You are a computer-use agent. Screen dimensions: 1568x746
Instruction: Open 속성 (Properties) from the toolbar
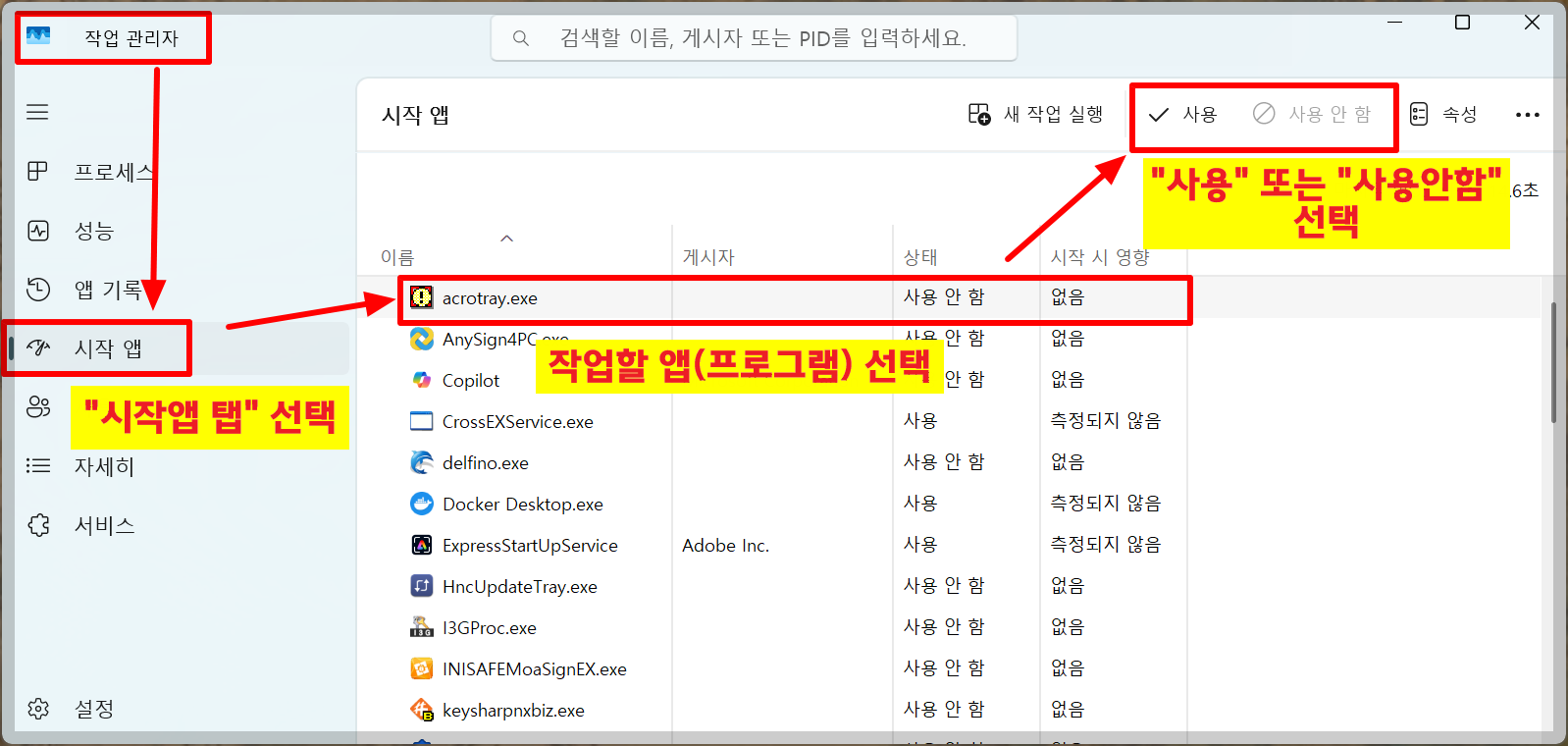point(1443,115)
